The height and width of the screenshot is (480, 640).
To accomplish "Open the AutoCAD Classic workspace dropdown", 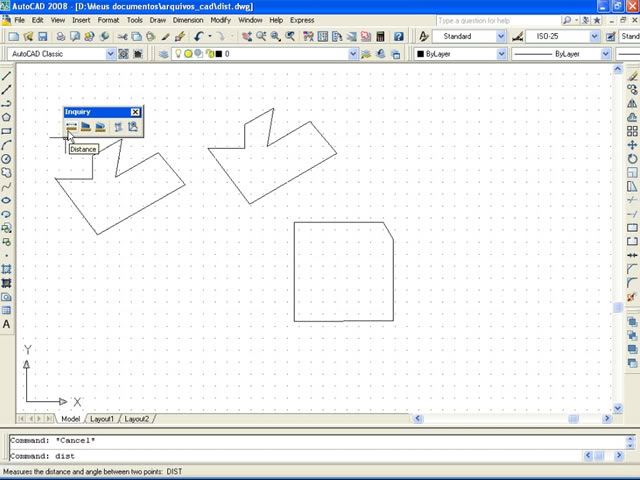I will [x=111, y=54].
